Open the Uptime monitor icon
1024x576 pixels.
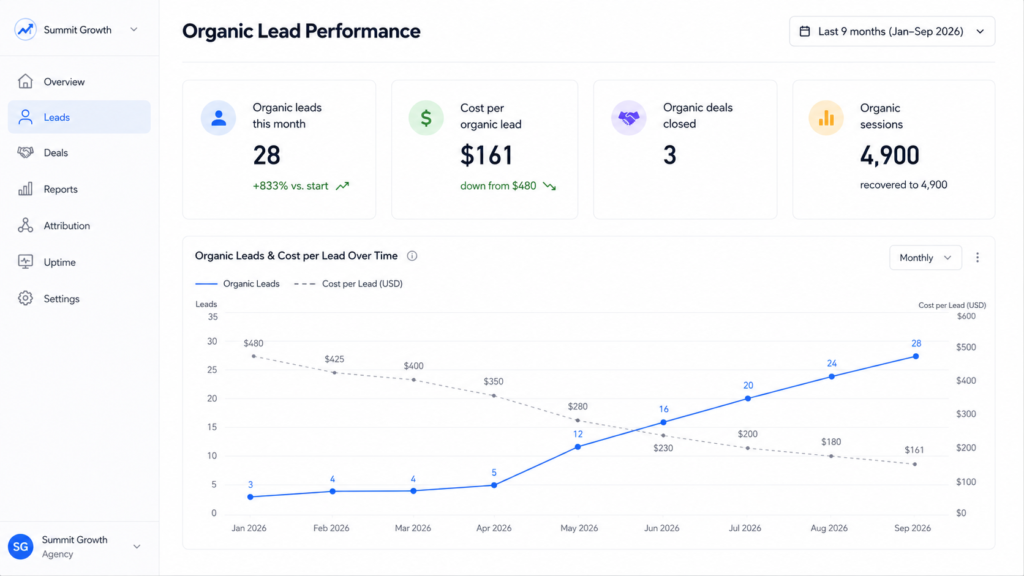[x=25, y=262]
